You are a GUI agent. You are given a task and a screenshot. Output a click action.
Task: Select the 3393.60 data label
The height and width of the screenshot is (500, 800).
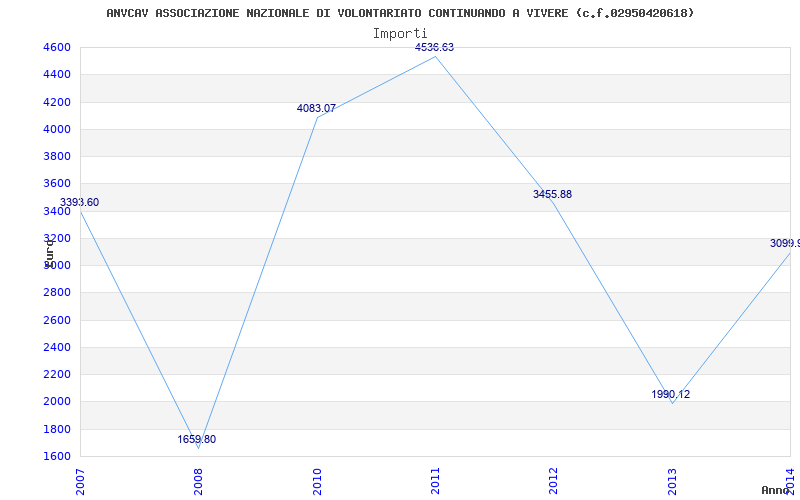coord(80,203)
